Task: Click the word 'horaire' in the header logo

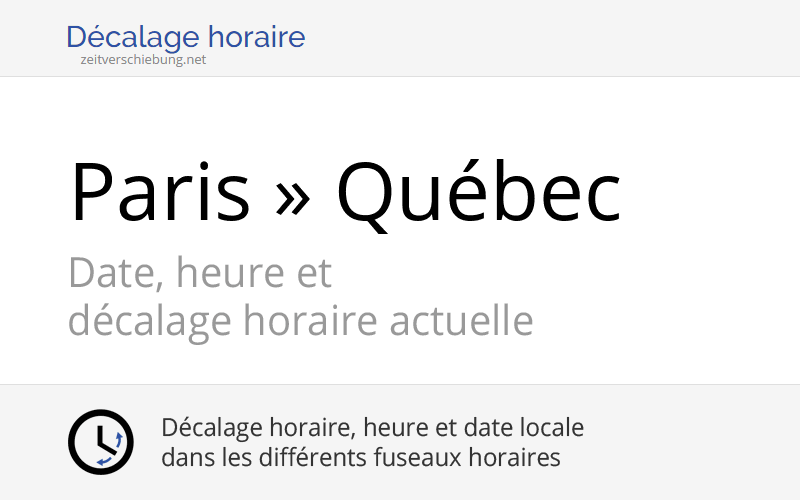Action: (257, 38)
